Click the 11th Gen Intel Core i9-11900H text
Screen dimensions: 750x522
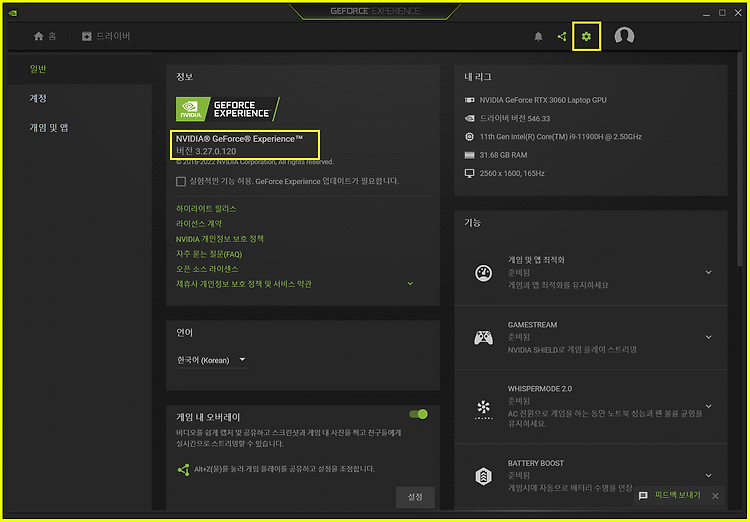[561, 137]
